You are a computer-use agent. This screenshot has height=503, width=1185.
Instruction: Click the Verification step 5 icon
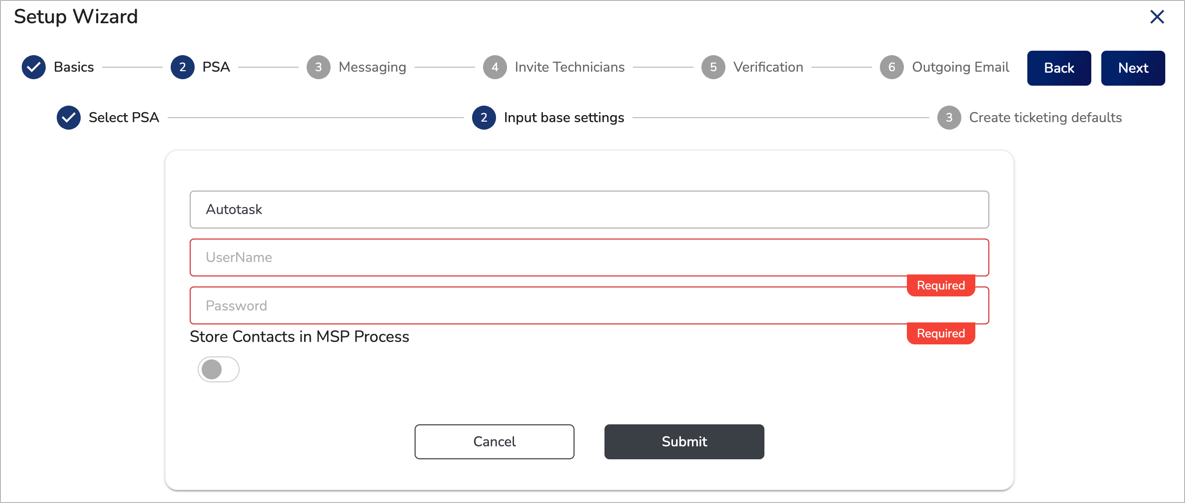[x=713, y=68]
